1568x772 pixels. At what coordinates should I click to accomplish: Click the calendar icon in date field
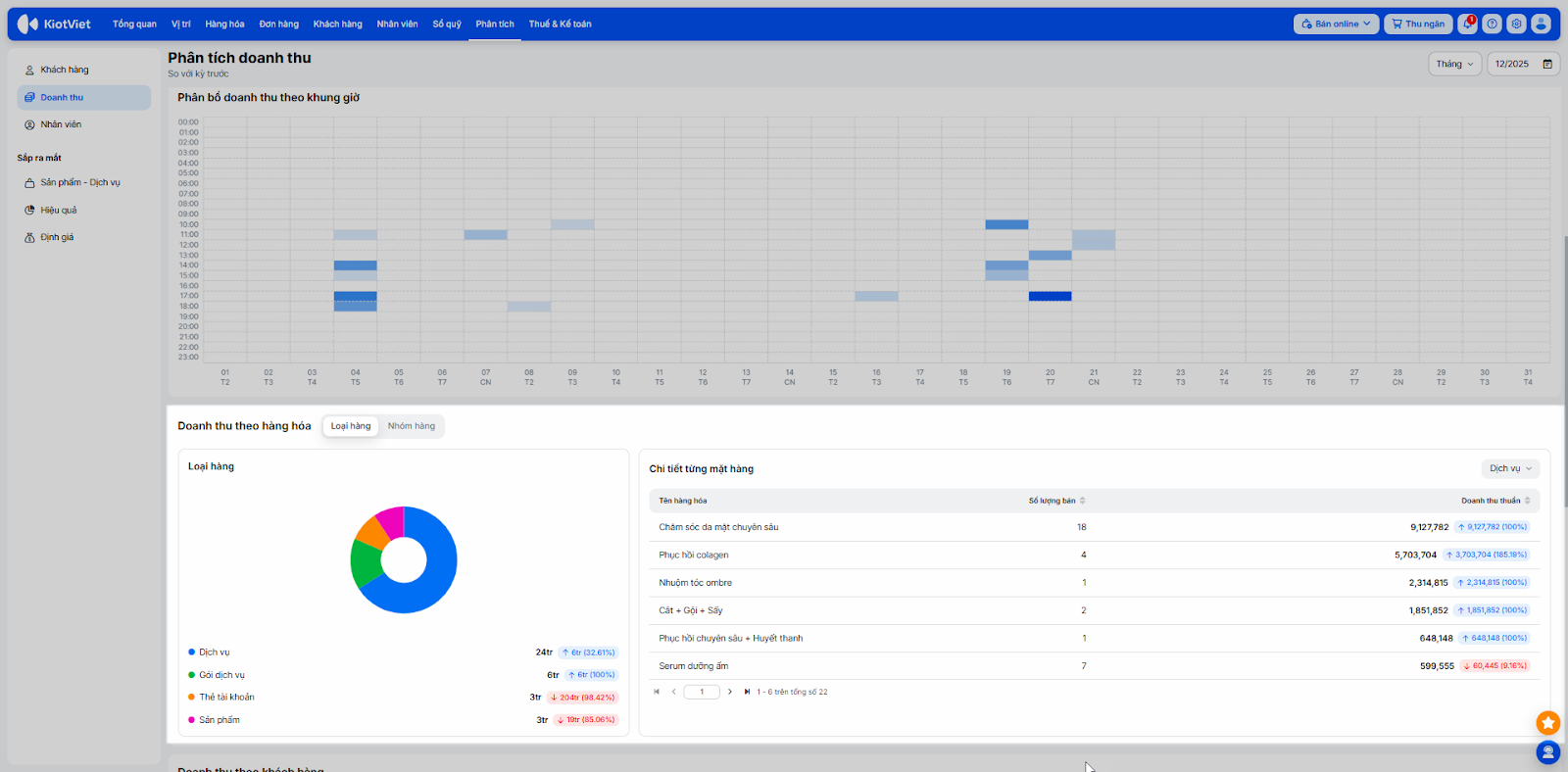[1547, 65]
